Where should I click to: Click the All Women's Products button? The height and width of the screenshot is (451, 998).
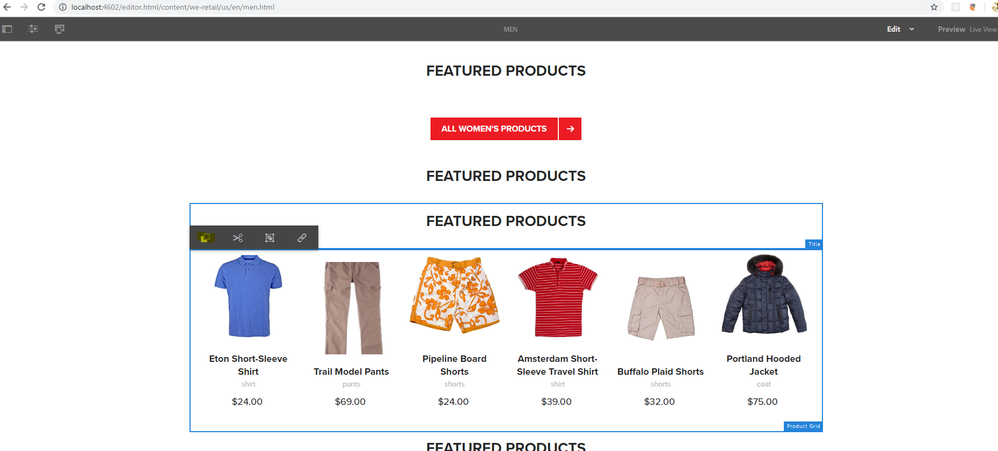tap(494, 129)
